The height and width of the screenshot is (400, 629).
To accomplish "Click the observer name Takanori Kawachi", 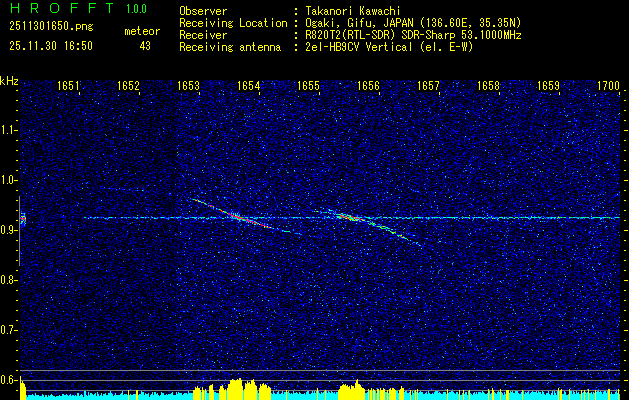I will 353,11.
